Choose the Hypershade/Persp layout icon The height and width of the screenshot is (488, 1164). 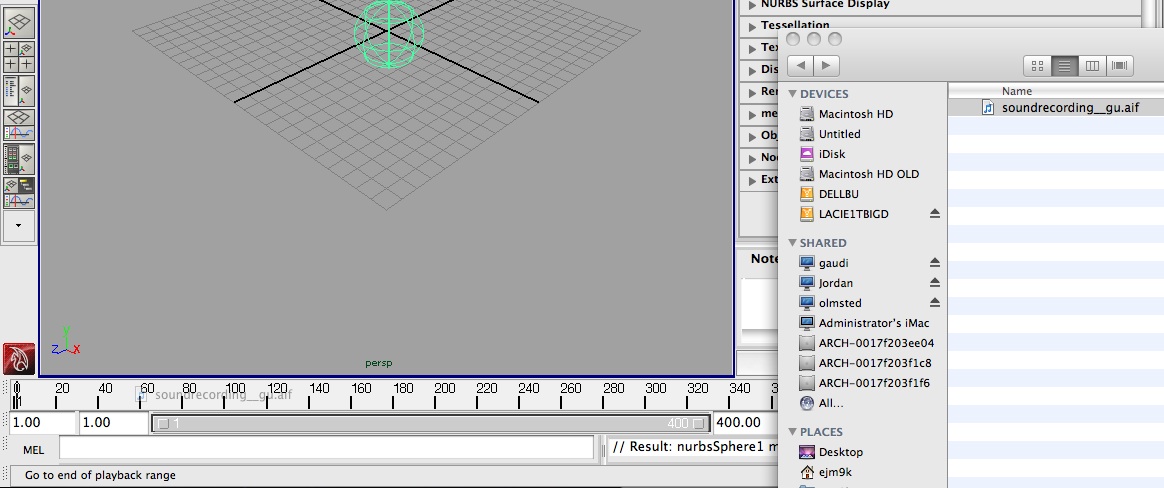point(19,158)
